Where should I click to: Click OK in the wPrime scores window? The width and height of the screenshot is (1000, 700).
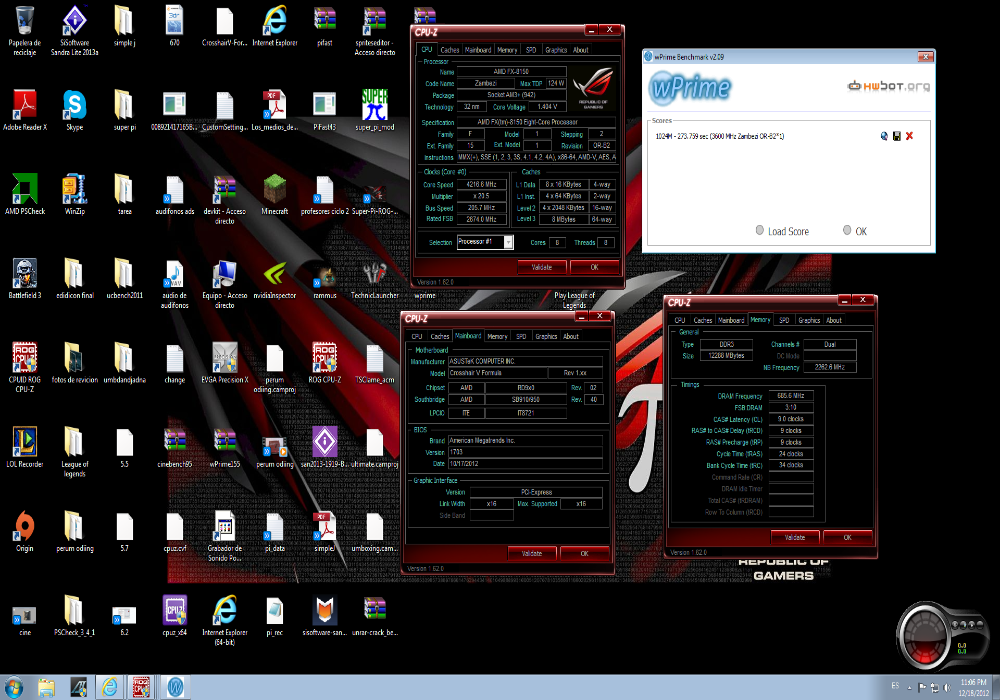click(855, 231)
